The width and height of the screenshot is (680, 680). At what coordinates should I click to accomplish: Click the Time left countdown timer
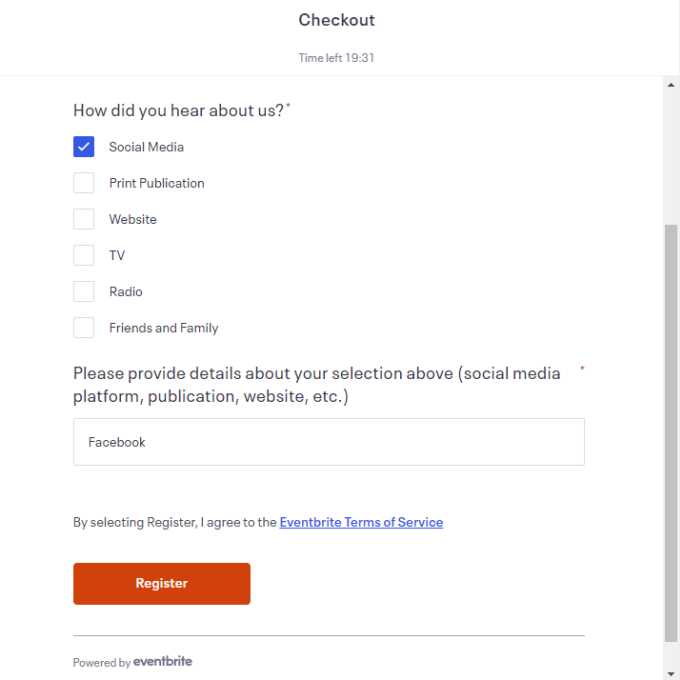point(337,58)
